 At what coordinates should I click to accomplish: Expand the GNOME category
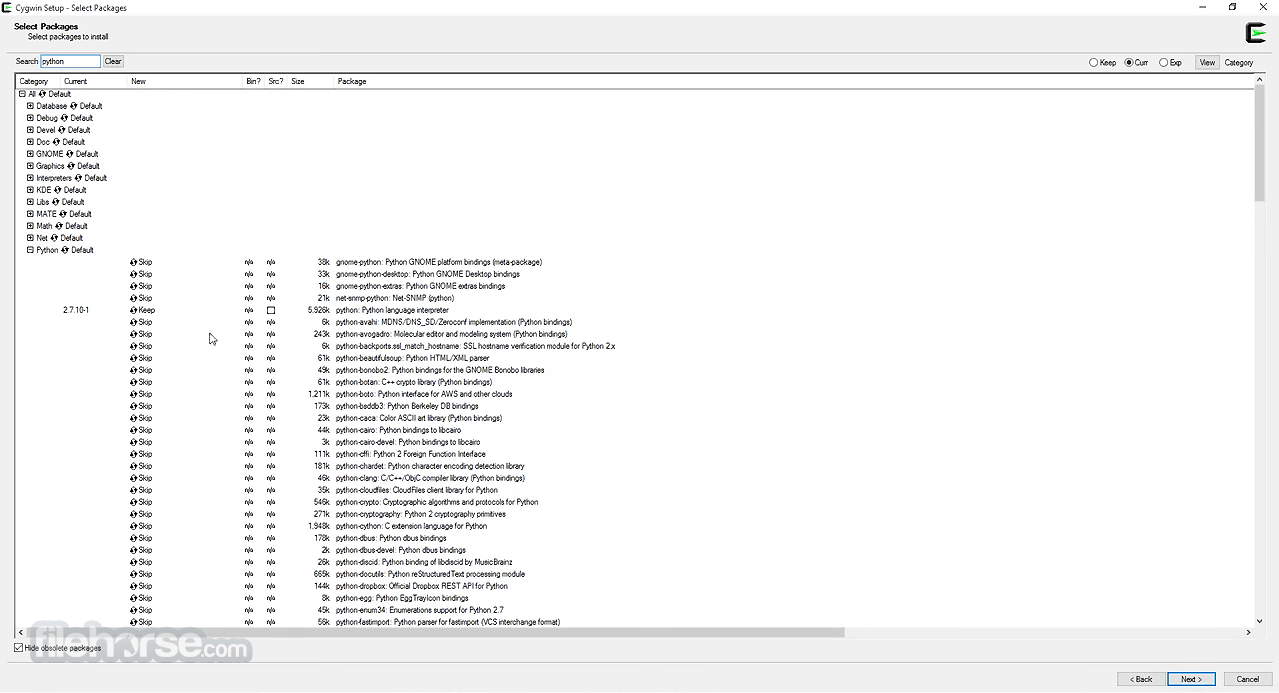[x=30, y=154]
